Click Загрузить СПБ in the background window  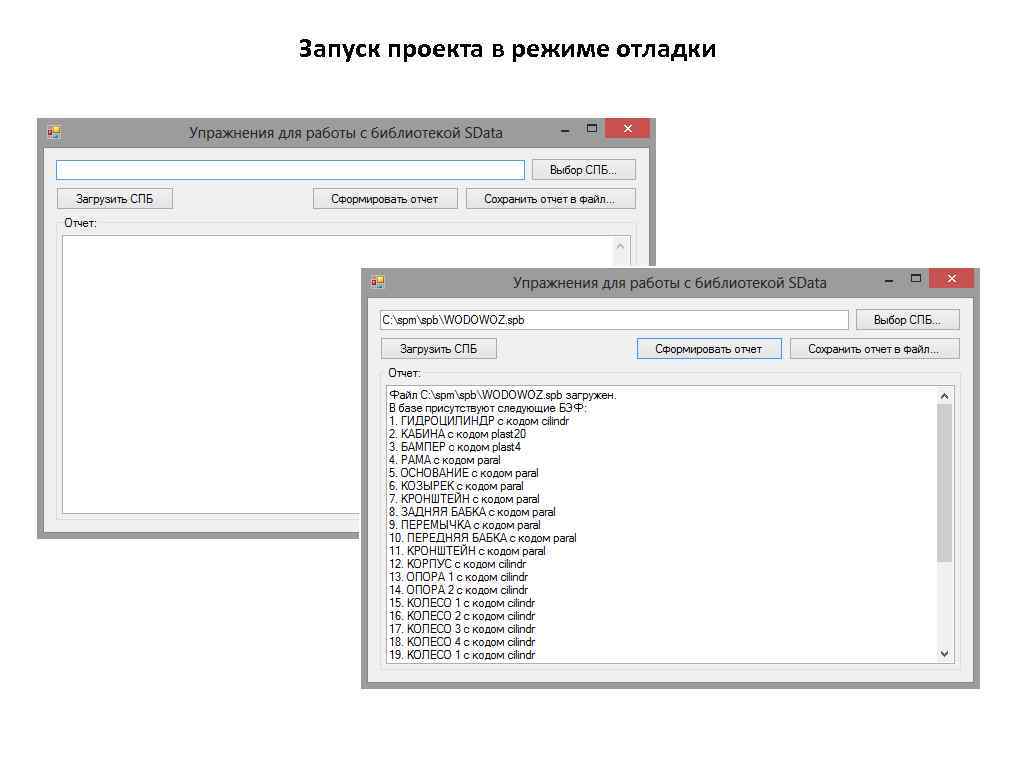pyautogui.click(x=115, y=198)
